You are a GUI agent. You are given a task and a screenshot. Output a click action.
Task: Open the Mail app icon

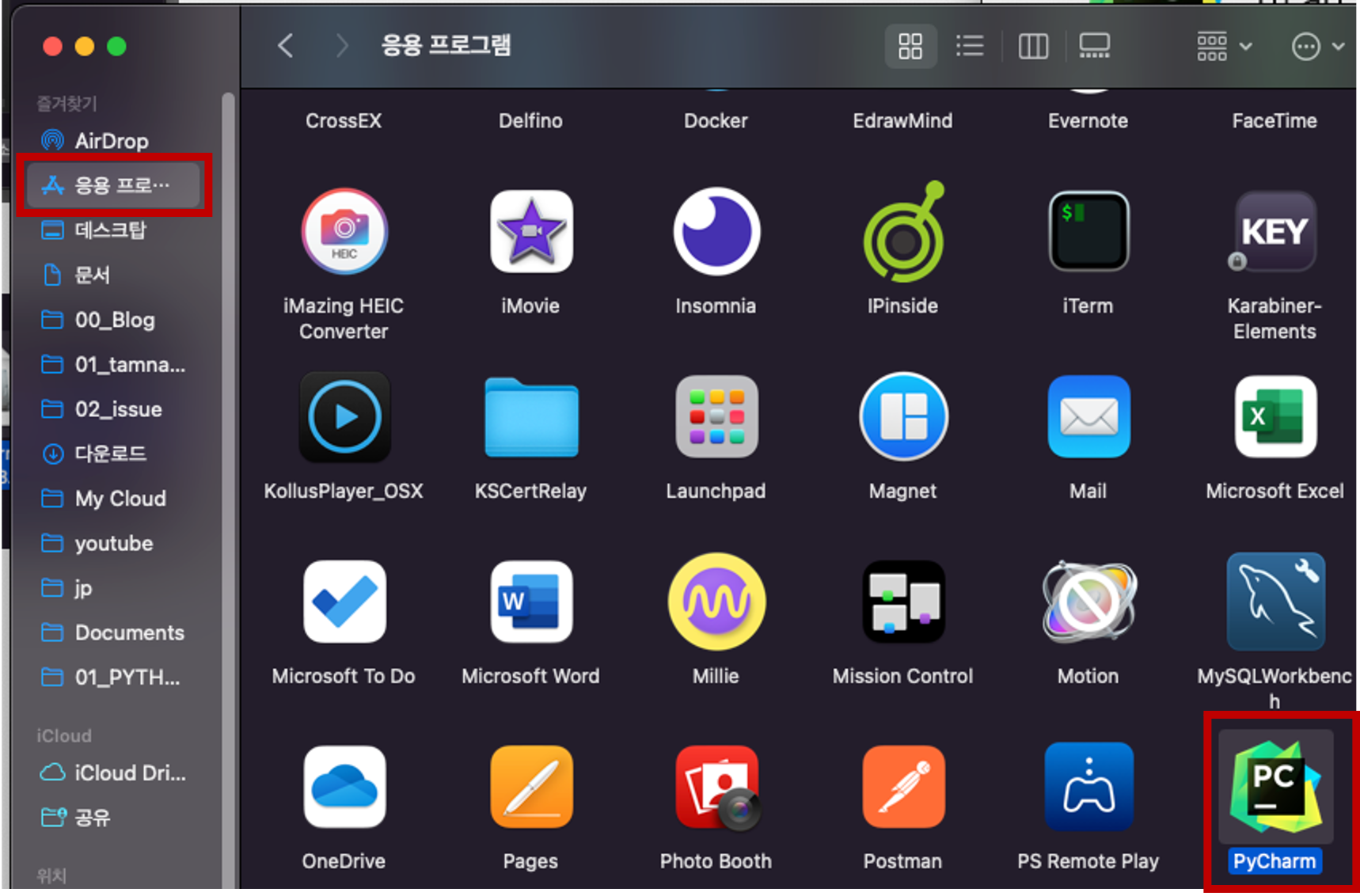click(x=1088, y=417)
